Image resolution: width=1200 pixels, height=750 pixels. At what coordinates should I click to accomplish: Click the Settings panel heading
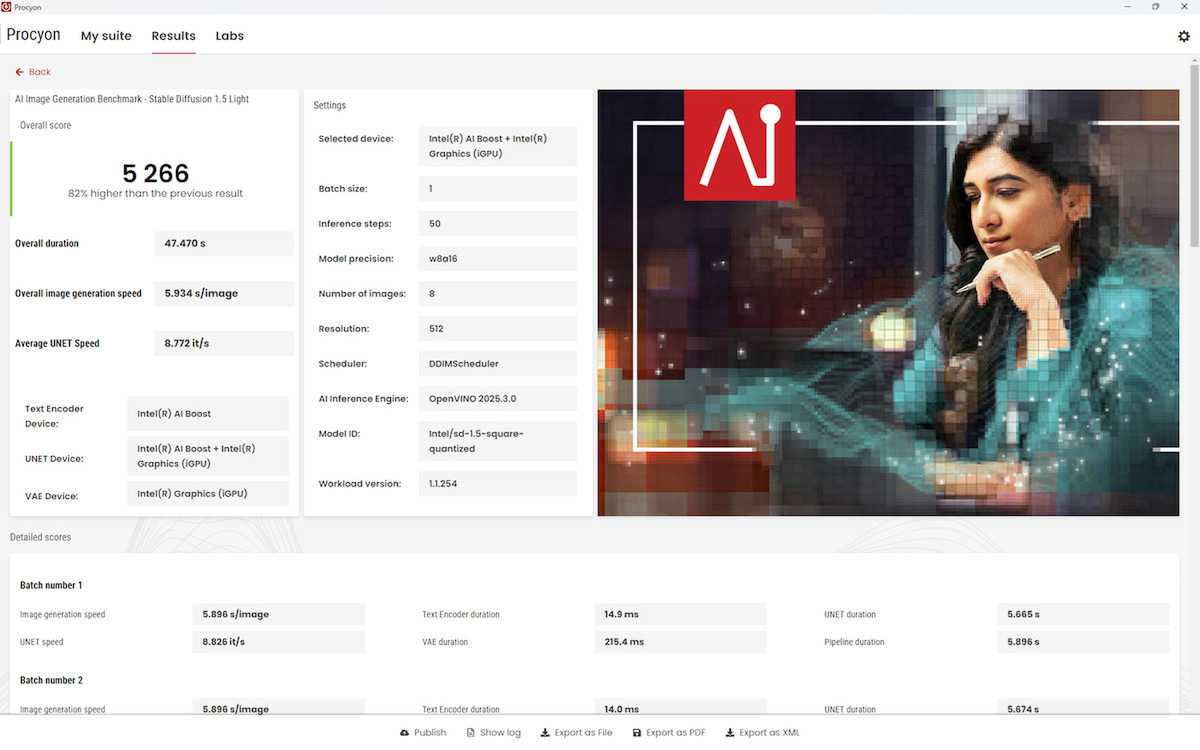coord(330,105)
